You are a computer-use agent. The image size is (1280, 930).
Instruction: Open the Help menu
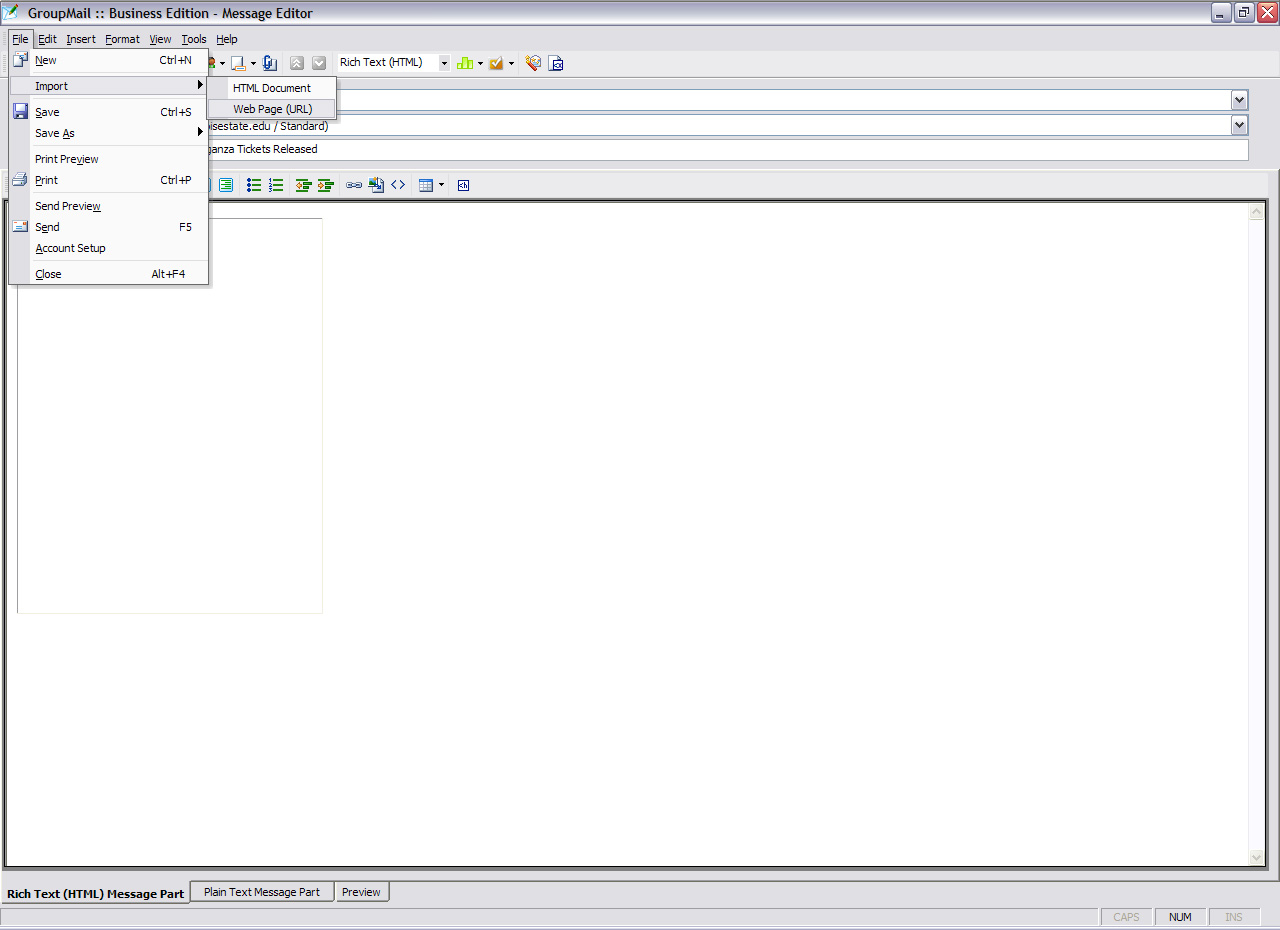click(227, 39)
